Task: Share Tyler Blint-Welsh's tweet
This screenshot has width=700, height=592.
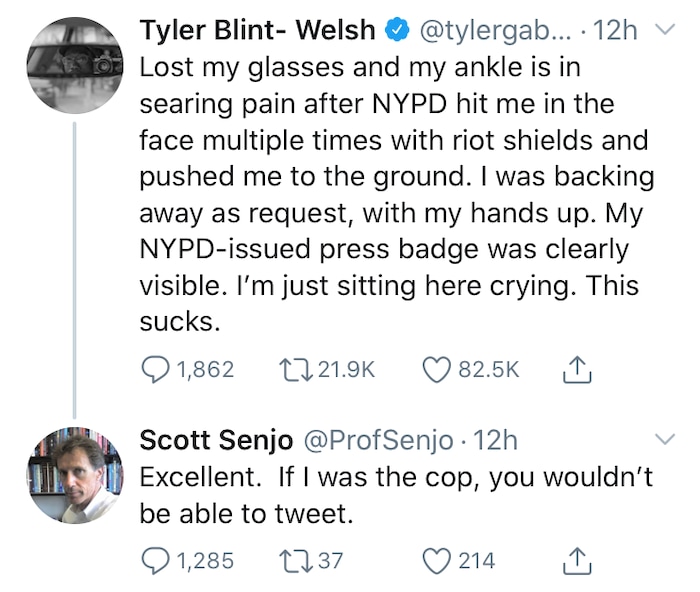Action: (579, 370)
